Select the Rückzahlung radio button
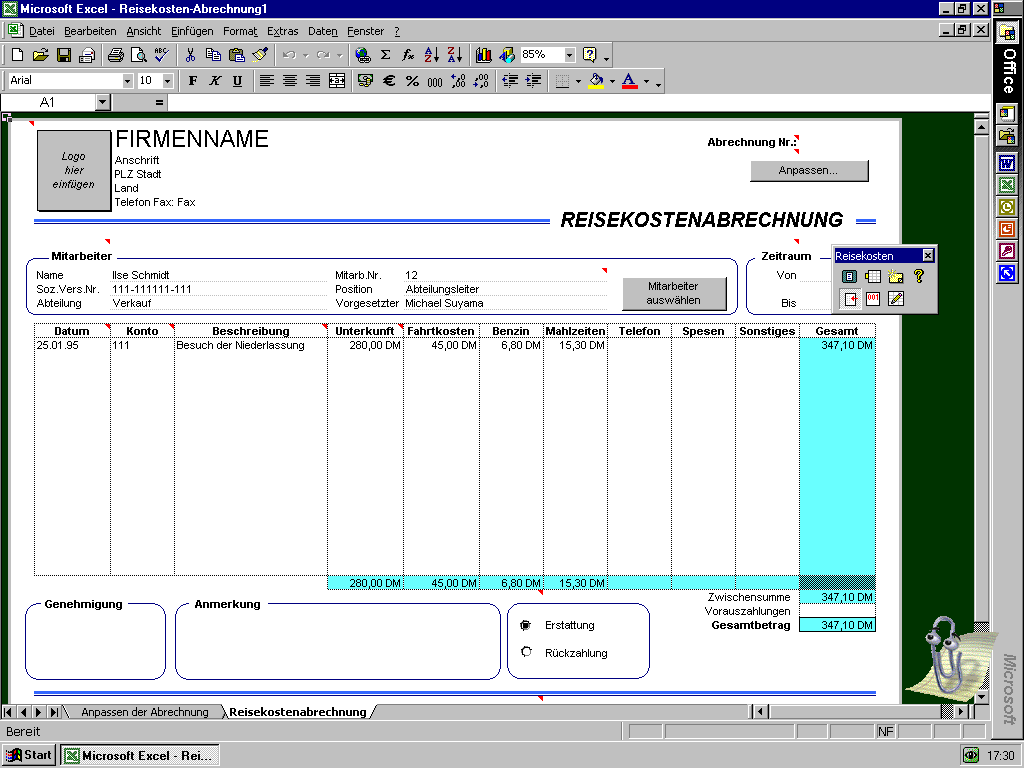Image resolution: width=1024 pixels, height=768 pixels. 526,652
